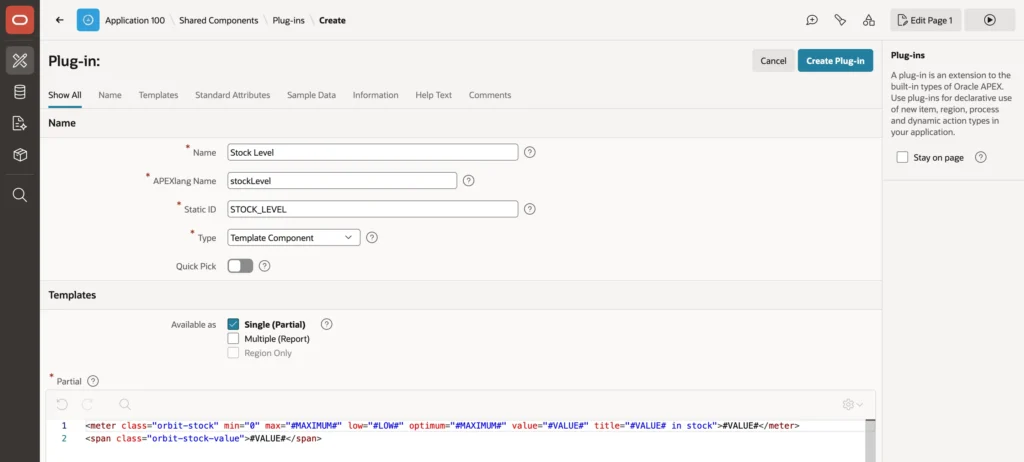Open Application 100 breadcrumb link
The height and width of the screenshot is (462, 1024).
pyautogui.click(x=135, y=20)
